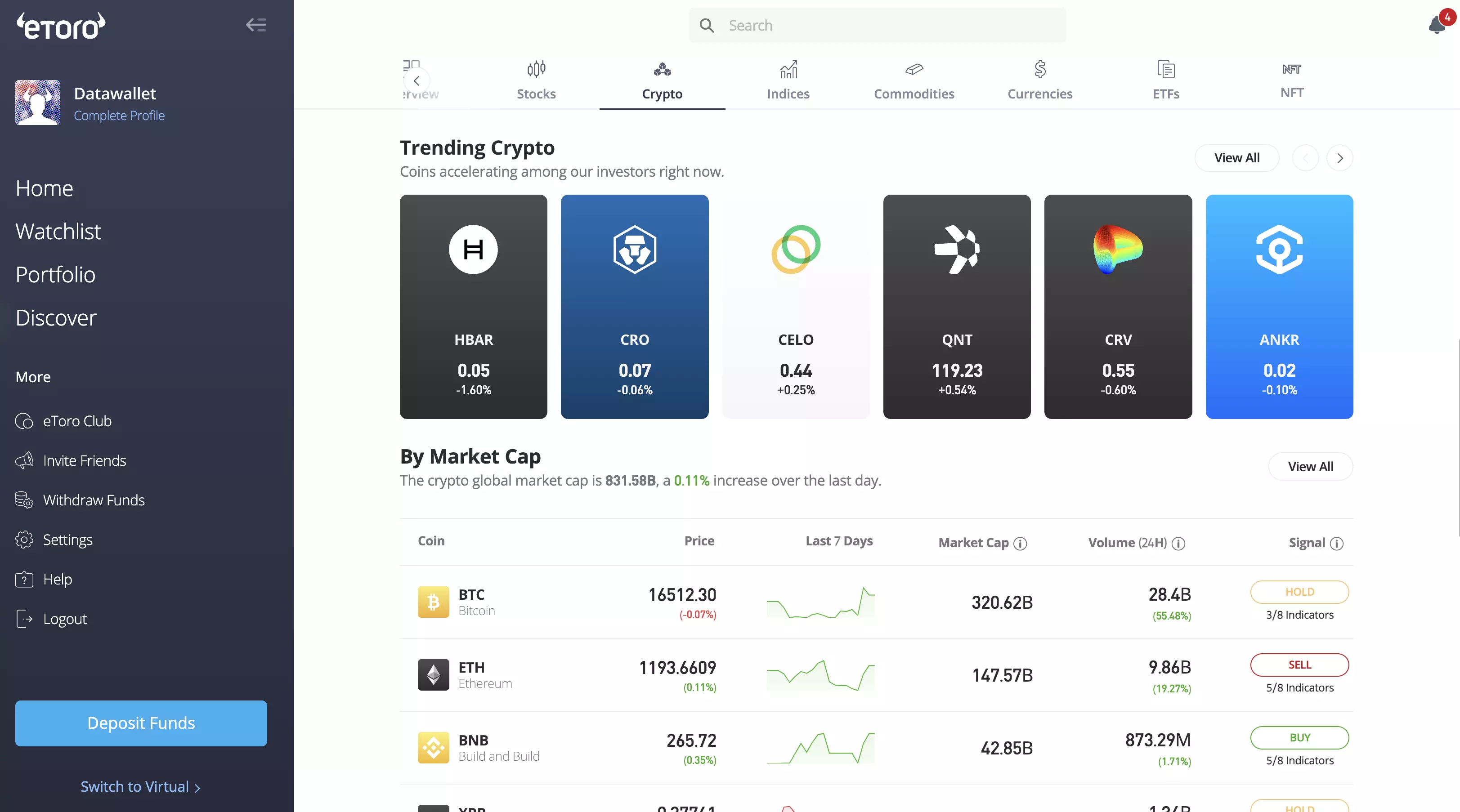Open the Datawallet profile avatar
The width and height of the screenshot is (1460, 812).
coord(38,103)
